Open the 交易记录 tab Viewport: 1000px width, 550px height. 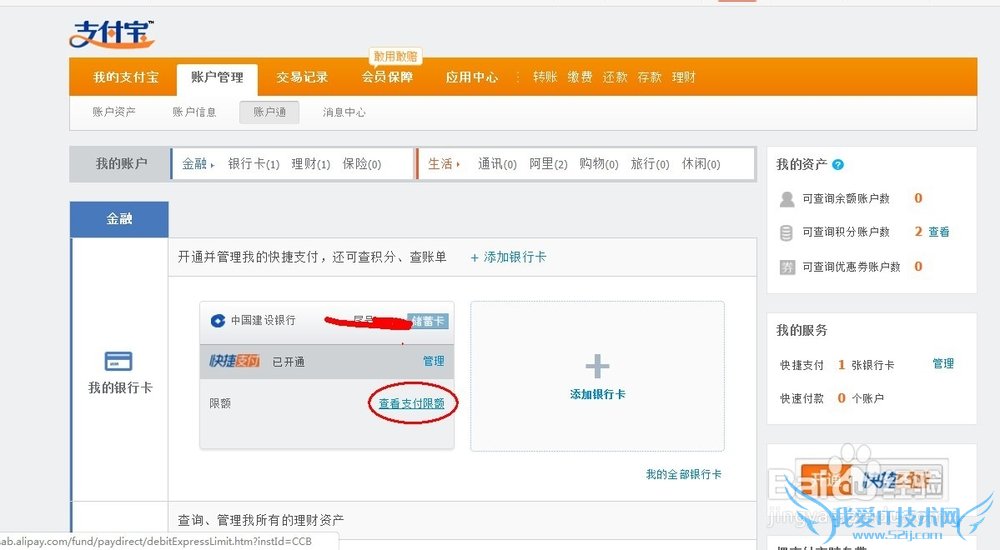point(302,77)
